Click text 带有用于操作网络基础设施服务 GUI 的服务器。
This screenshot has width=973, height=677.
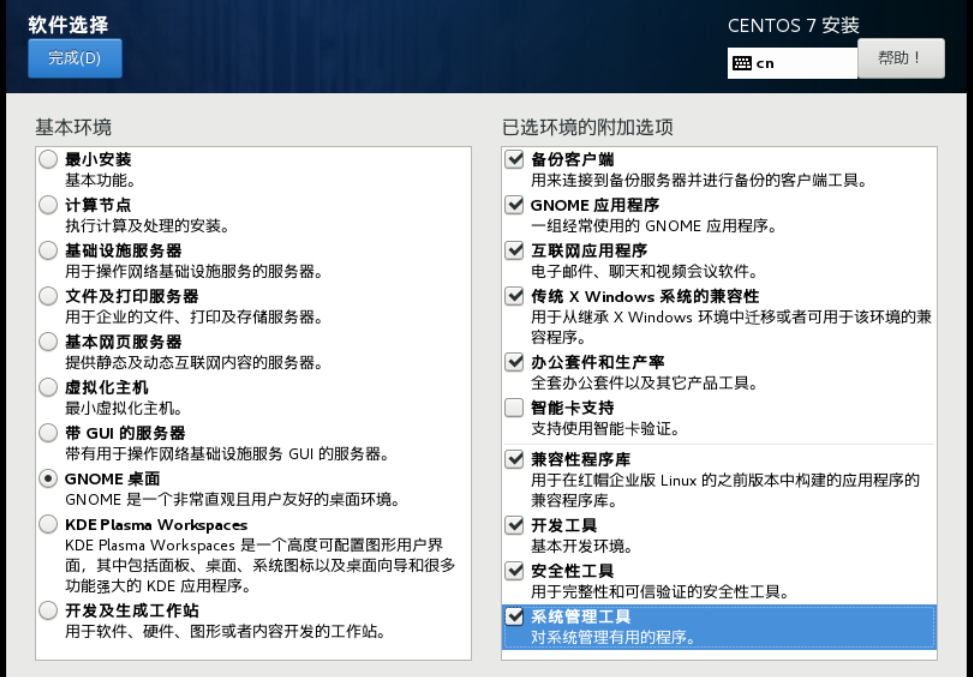coord(227,454)
